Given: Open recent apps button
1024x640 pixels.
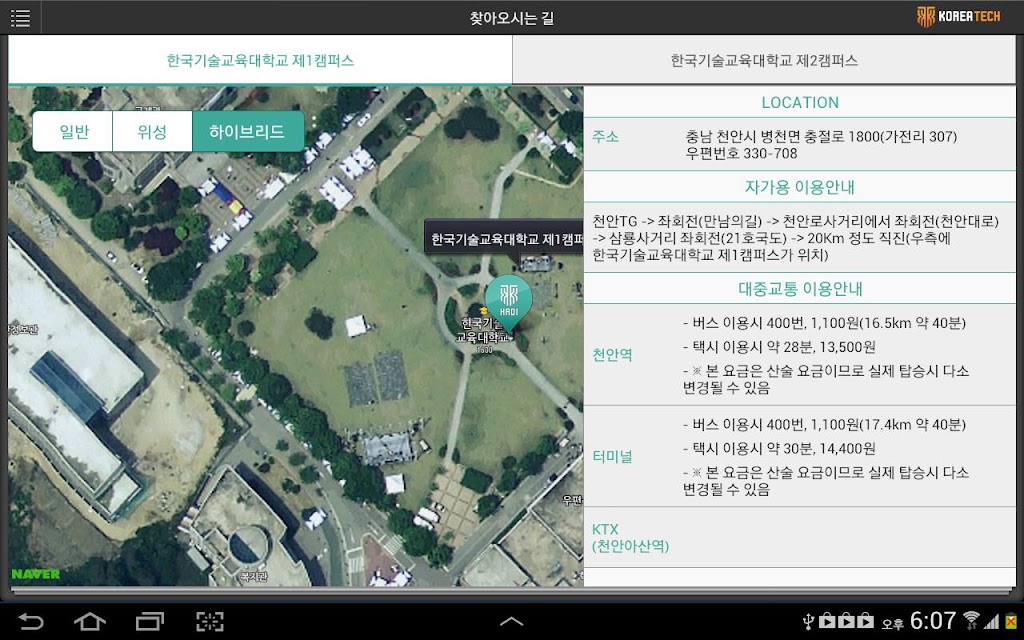Looking at the screenshot, I should click(x=150, y=621).
